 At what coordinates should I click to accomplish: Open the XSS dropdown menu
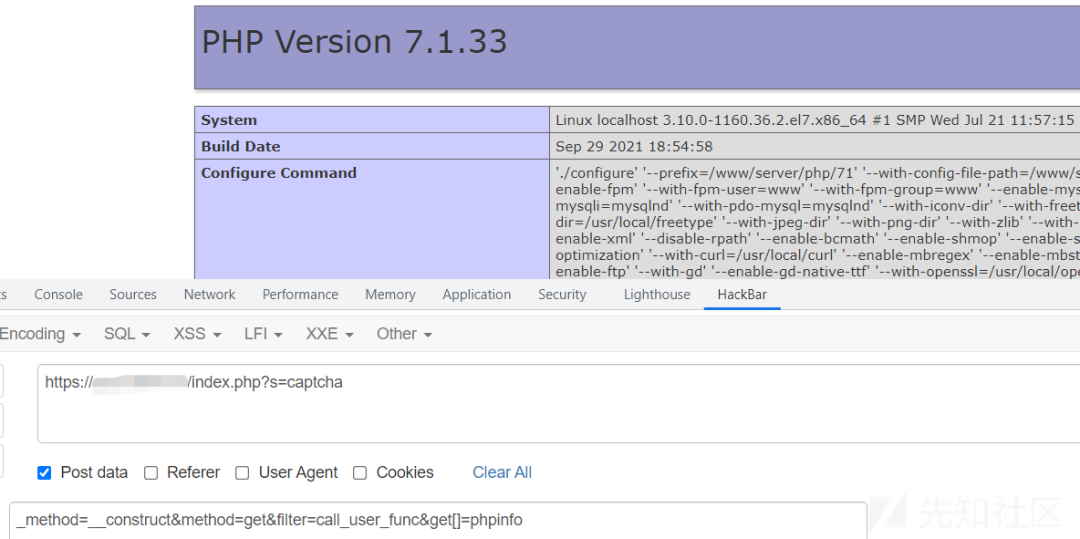tap(197, 334)
